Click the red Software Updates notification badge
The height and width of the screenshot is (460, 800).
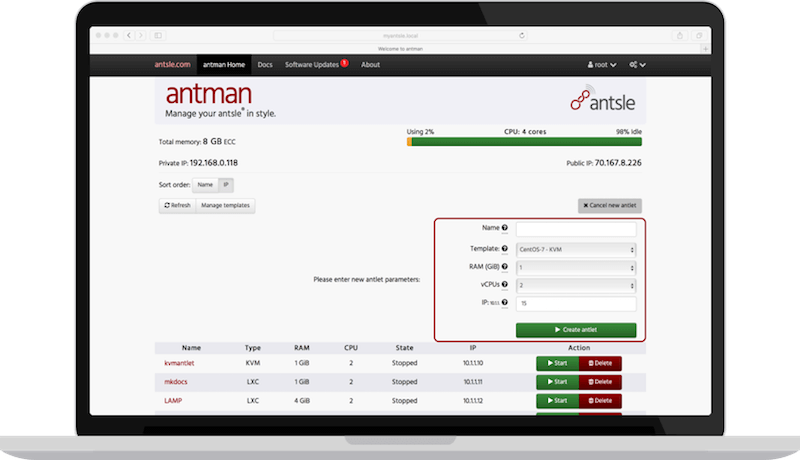(x=345, y=63)
